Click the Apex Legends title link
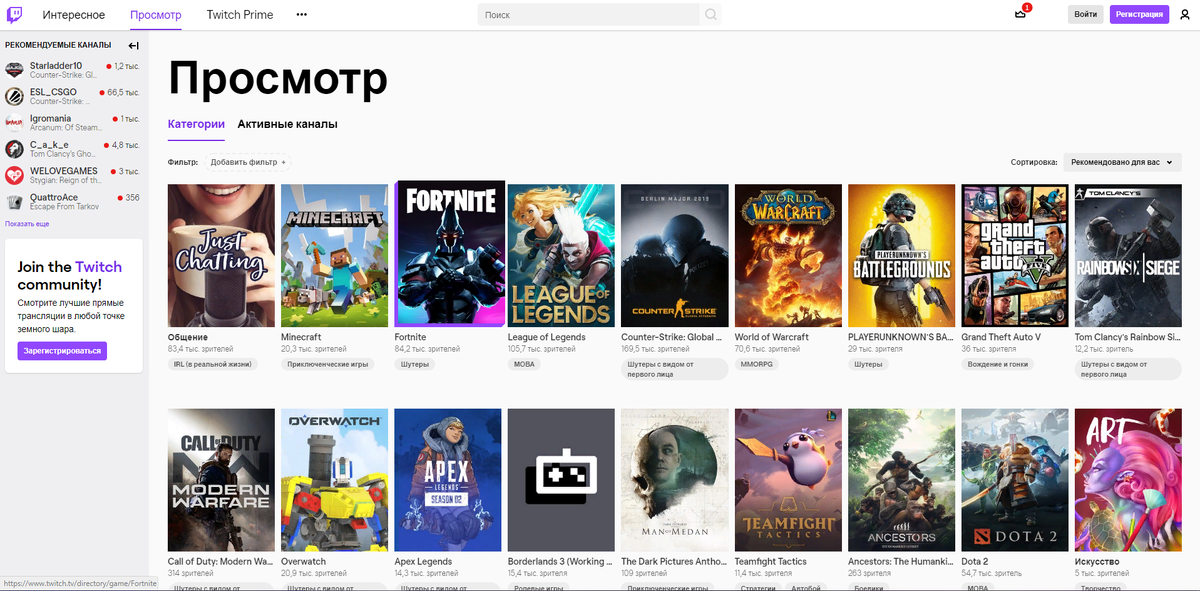The height and width of the screenshot is (591, 1200). coord(423,562)
